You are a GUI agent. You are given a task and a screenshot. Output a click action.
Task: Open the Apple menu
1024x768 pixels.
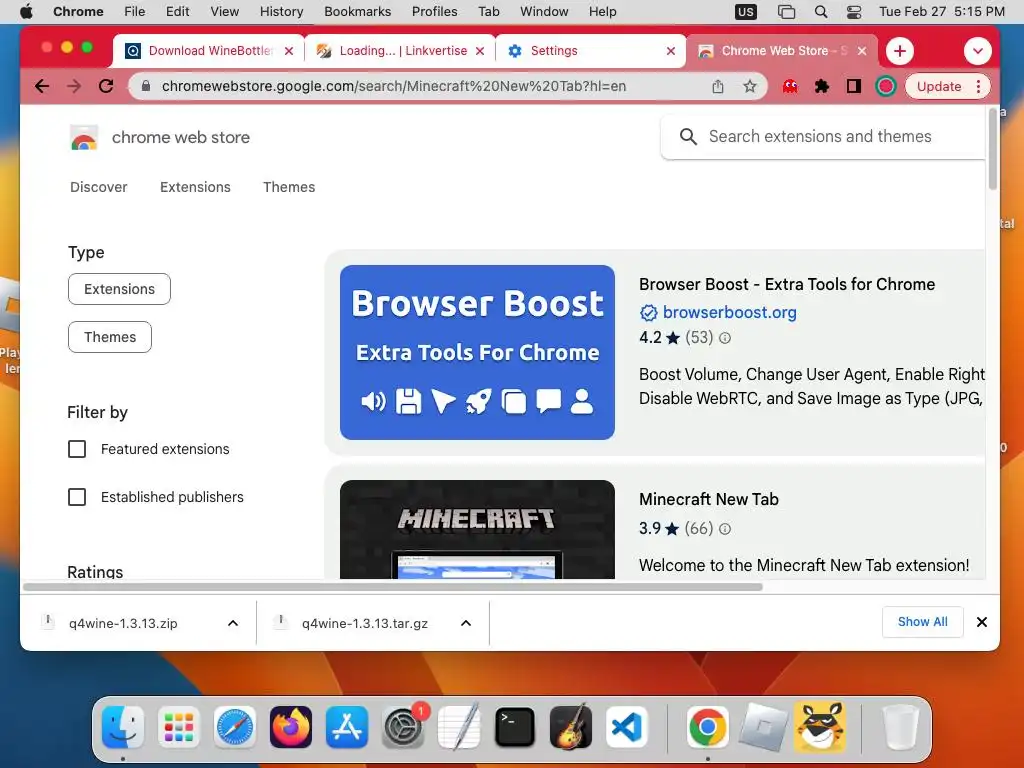(26, 12)
